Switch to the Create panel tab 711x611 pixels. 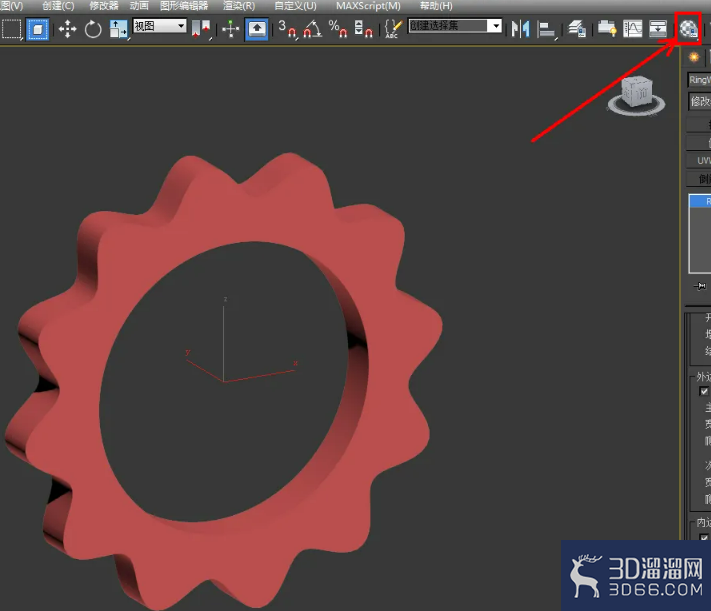pyautogui.click(x=694, y=57)
